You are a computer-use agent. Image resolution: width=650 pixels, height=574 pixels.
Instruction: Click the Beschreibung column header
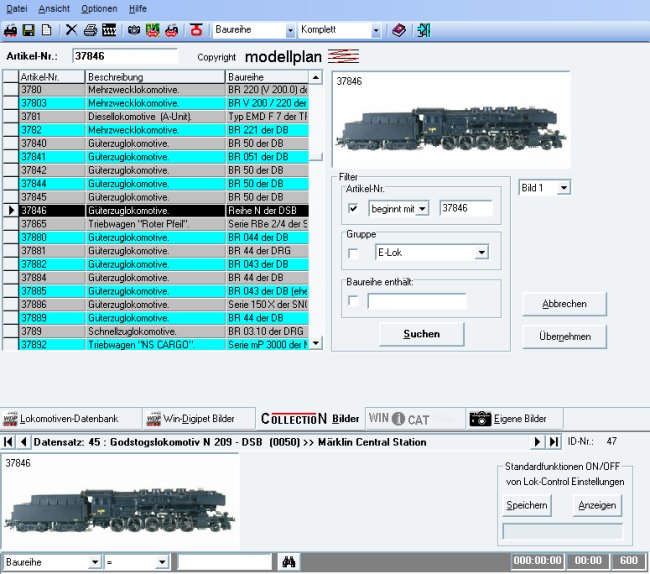155,77
